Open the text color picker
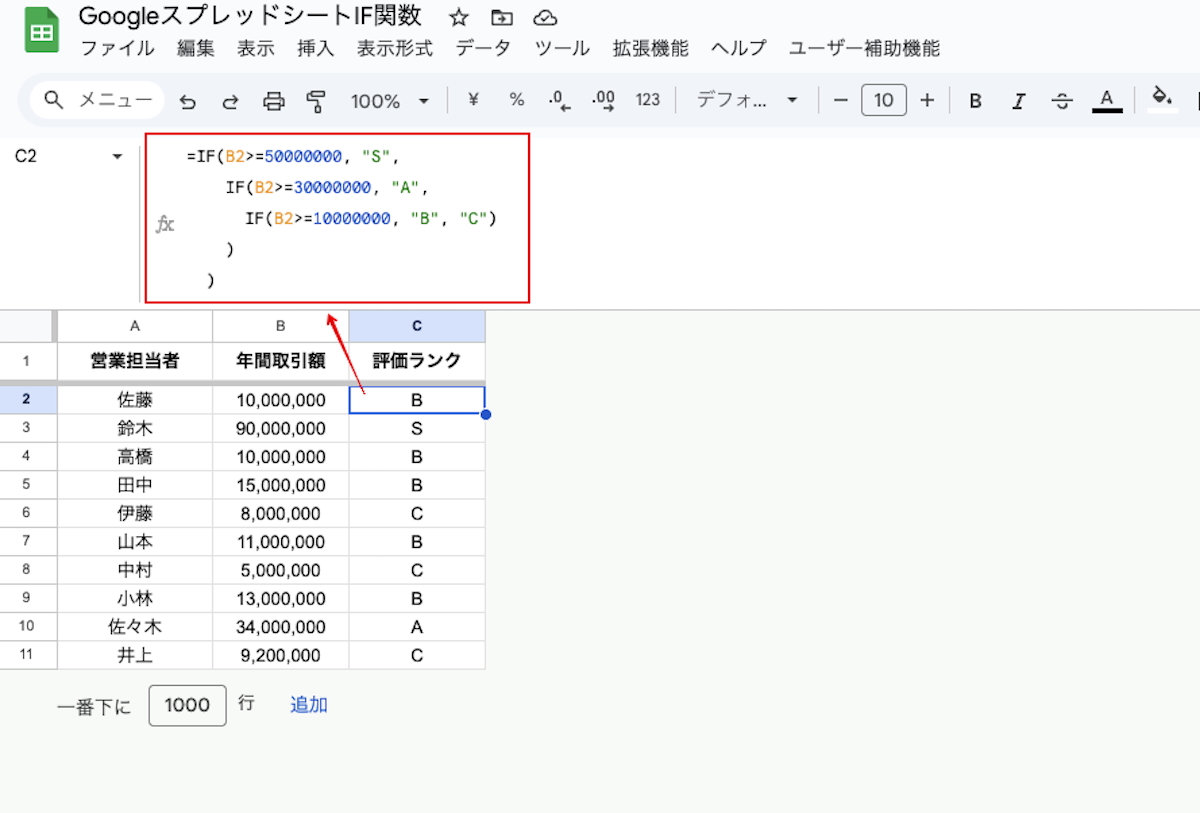This screenshot has width=1200, height=813. pyautogui.click(x=1106, y=100)
